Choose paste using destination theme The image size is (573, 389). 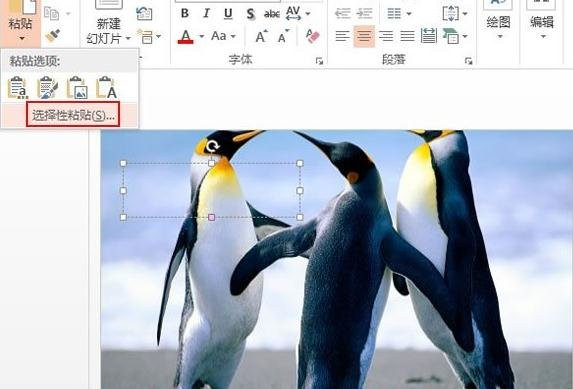click(x=18, y=88)
